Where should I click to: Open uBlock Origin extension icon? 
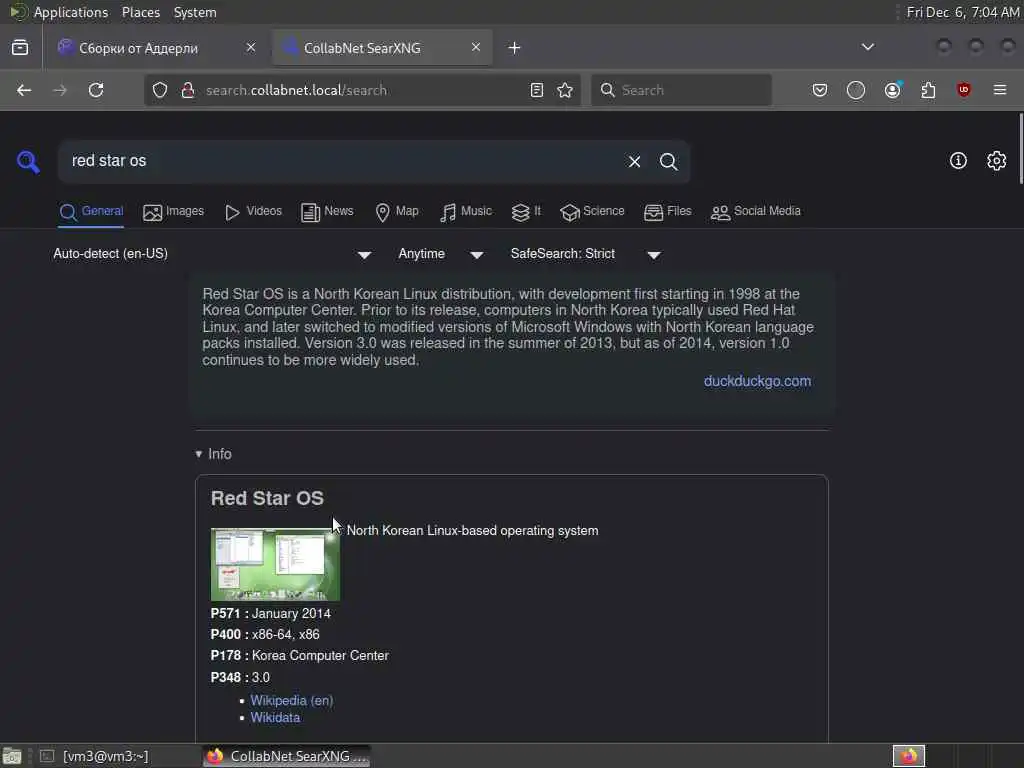(963, 90)
